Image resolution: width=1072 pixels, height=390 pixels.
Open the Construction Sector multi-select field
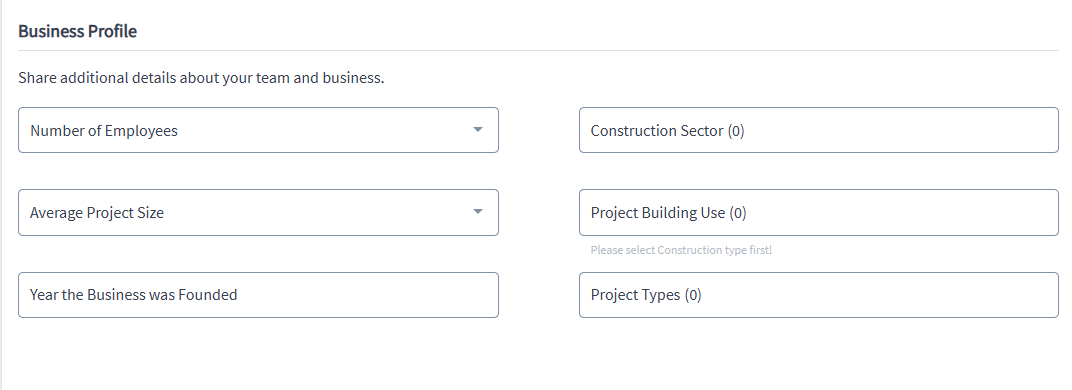click(x=818, y=130)
